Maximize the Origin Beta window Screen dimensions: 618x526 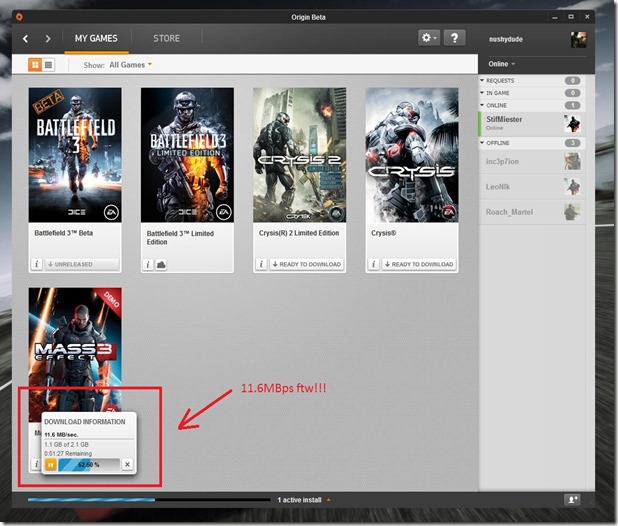571,17
